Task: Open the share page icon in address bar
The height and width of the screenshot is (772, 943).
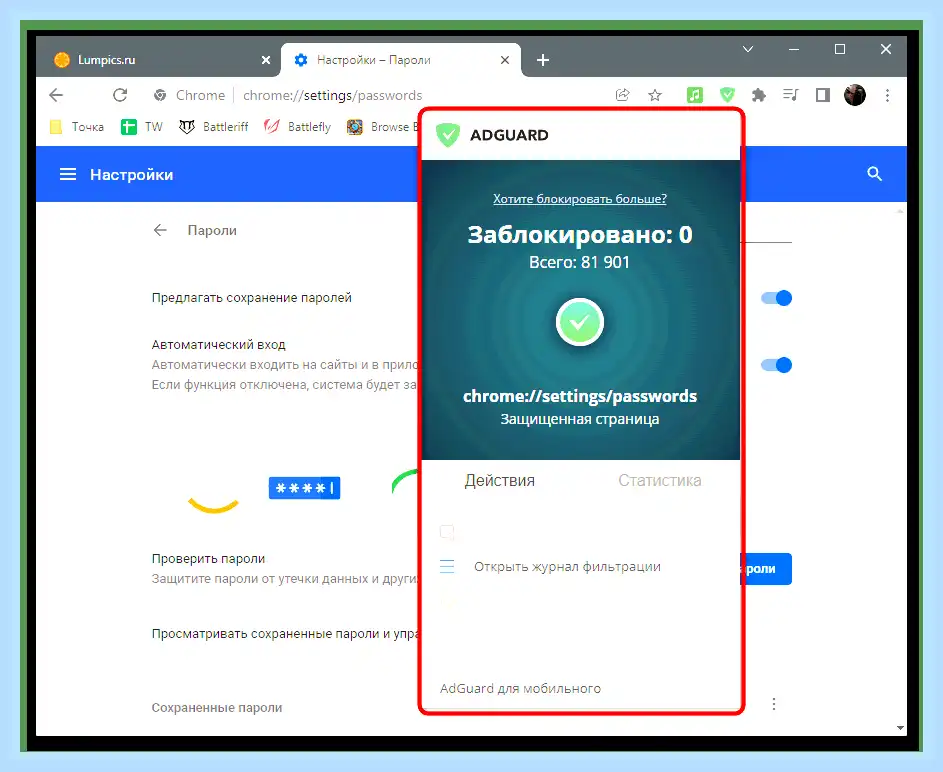Action: pyautogui.click(x=622, y=95)
